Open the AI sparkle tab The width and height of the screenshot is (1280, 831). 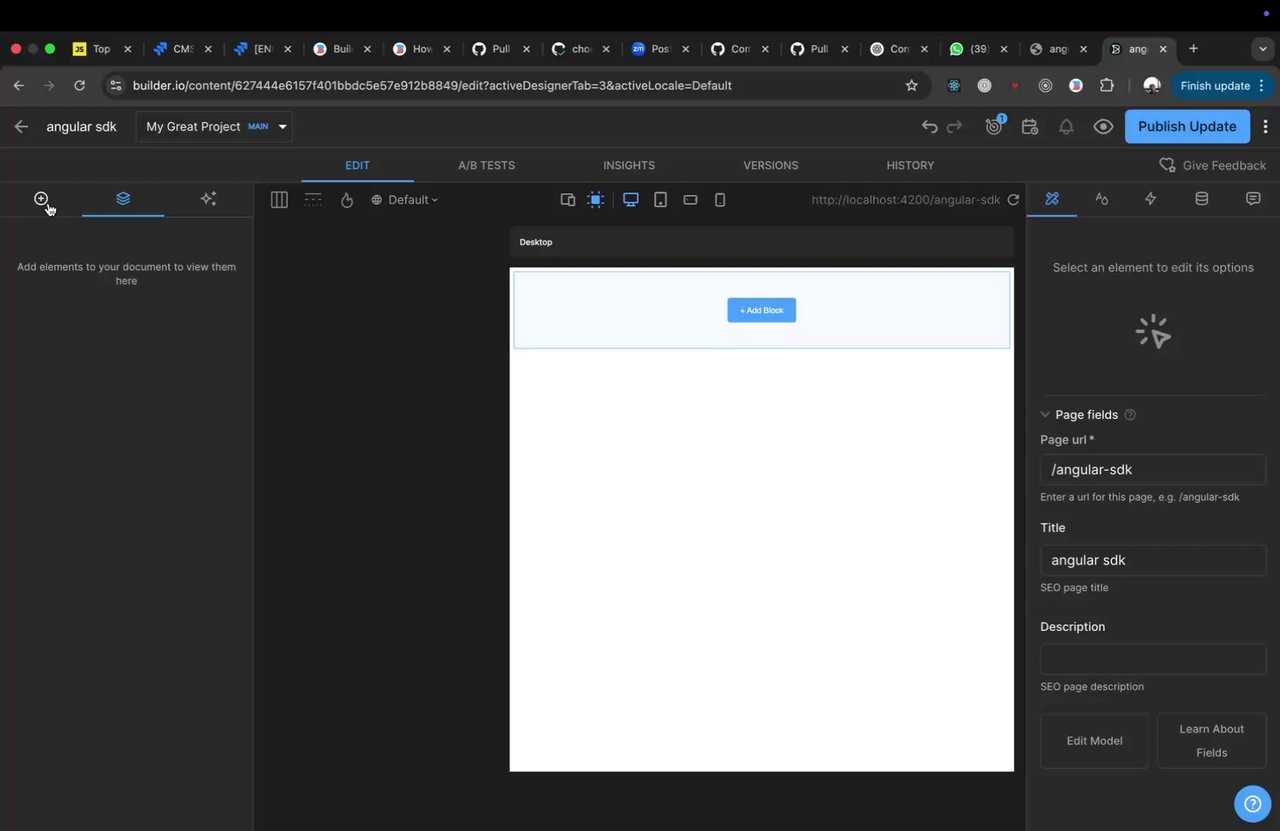pos(208,199)
